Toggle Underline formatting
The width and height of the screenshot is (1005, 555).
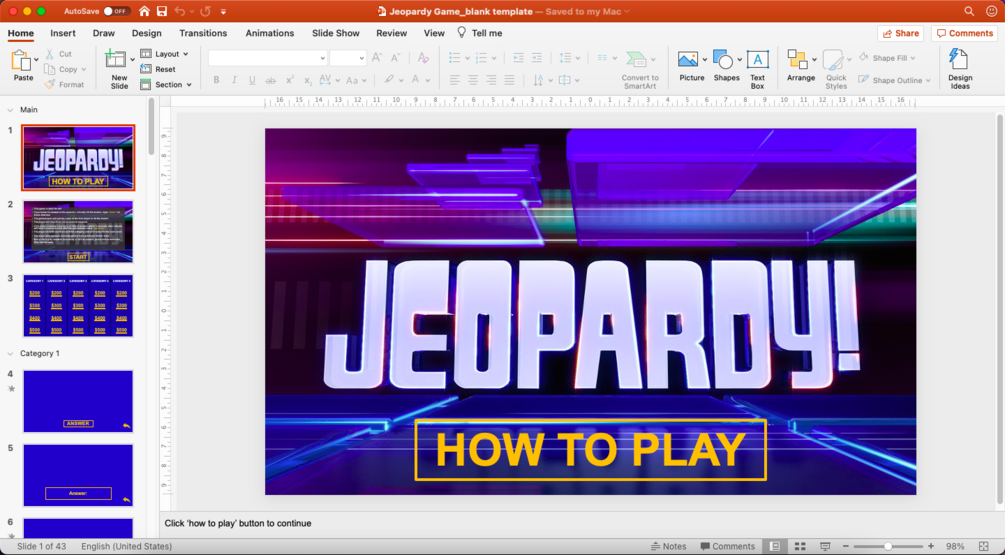(x=252, y=80)
